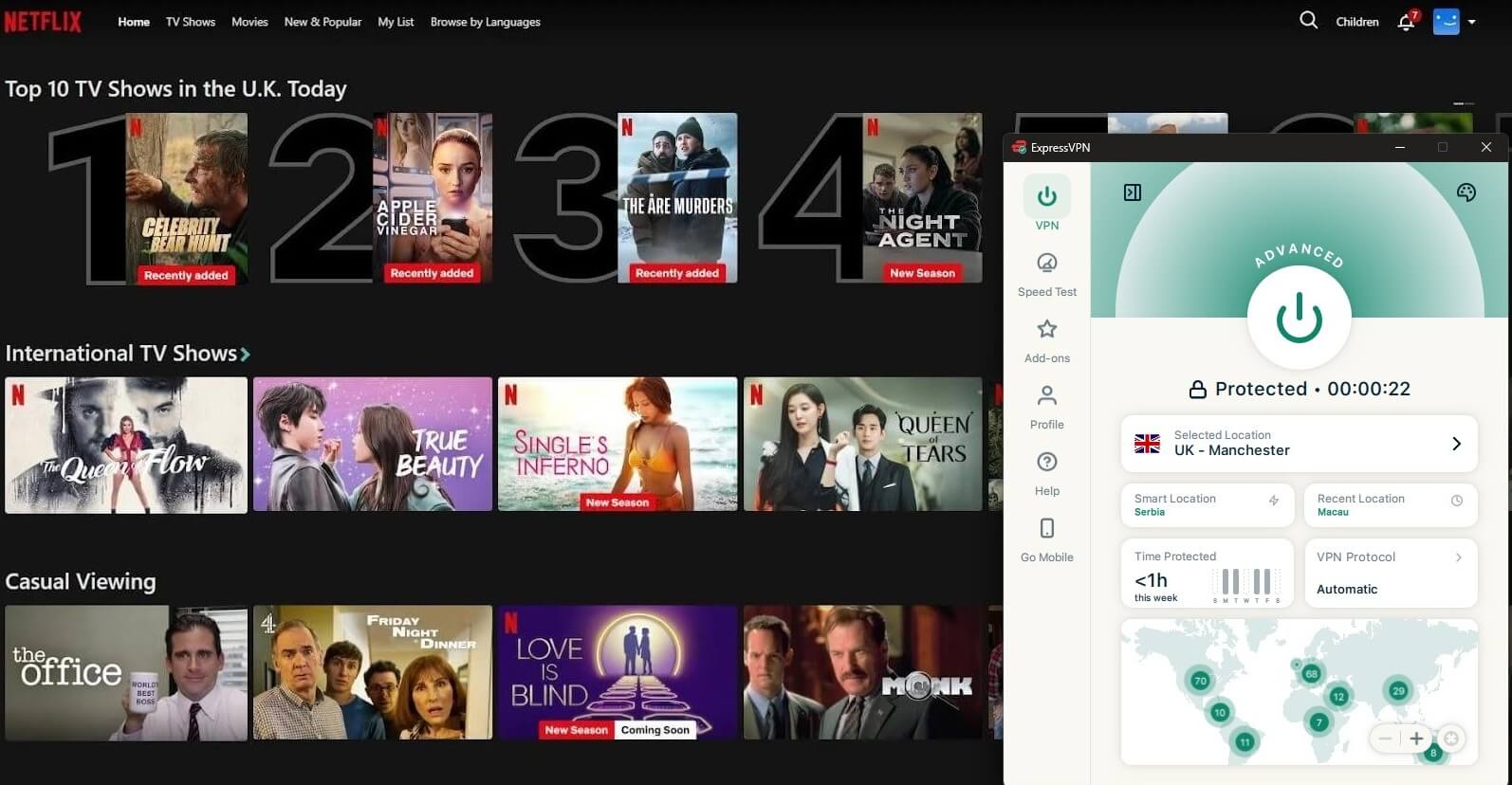Open My List menu item
The height and width of the screenshot is (785, 1512).
click(396, 22)
